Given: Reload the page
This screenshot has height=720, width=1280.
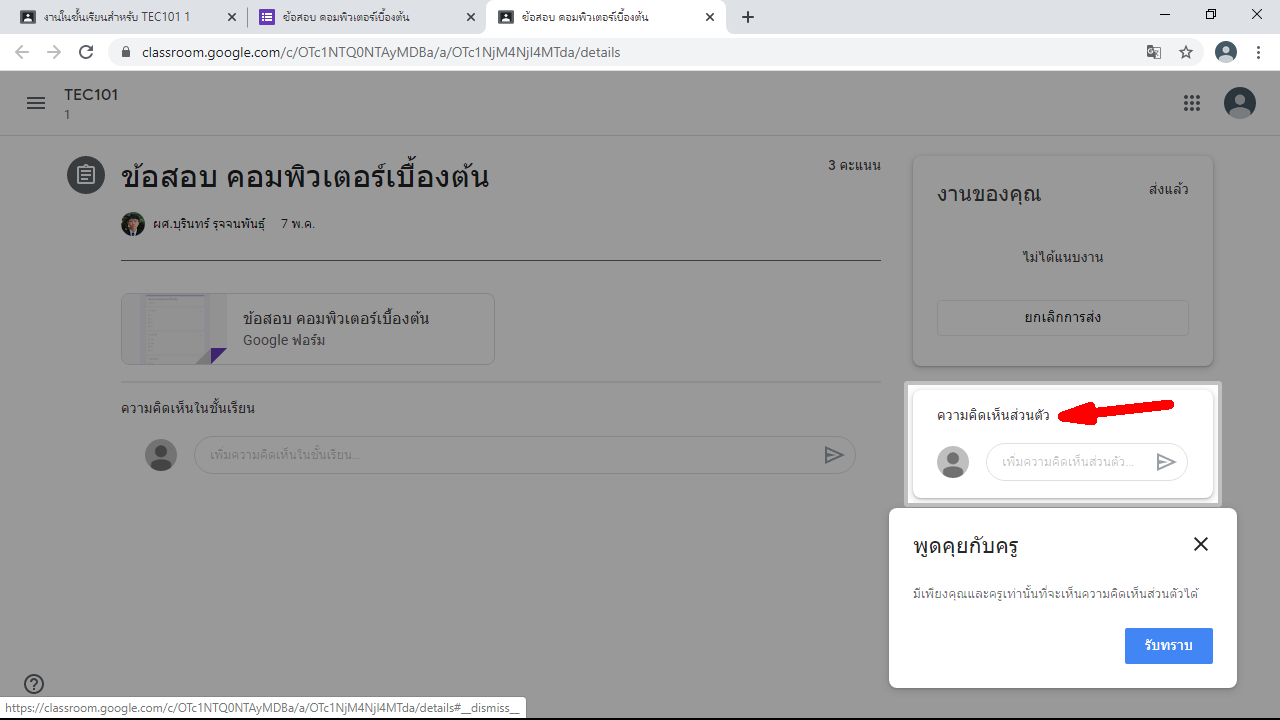Looking at the screenshot, I should (x=86, y=52).
